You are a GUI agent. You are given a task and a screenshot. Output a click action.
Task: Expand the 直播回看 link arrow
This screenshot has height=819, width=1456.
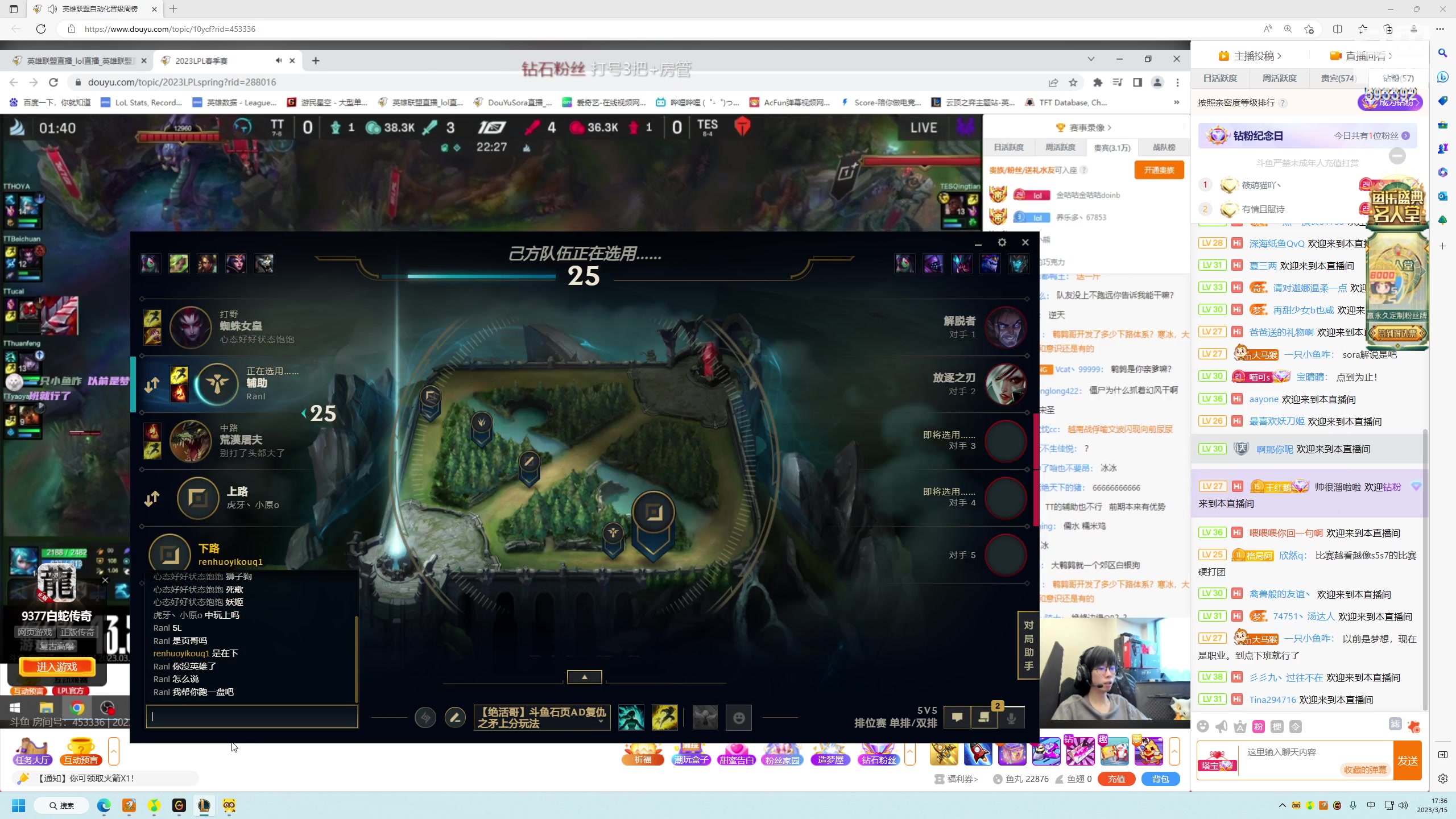pyautogui.click(x=1390, y=56)
